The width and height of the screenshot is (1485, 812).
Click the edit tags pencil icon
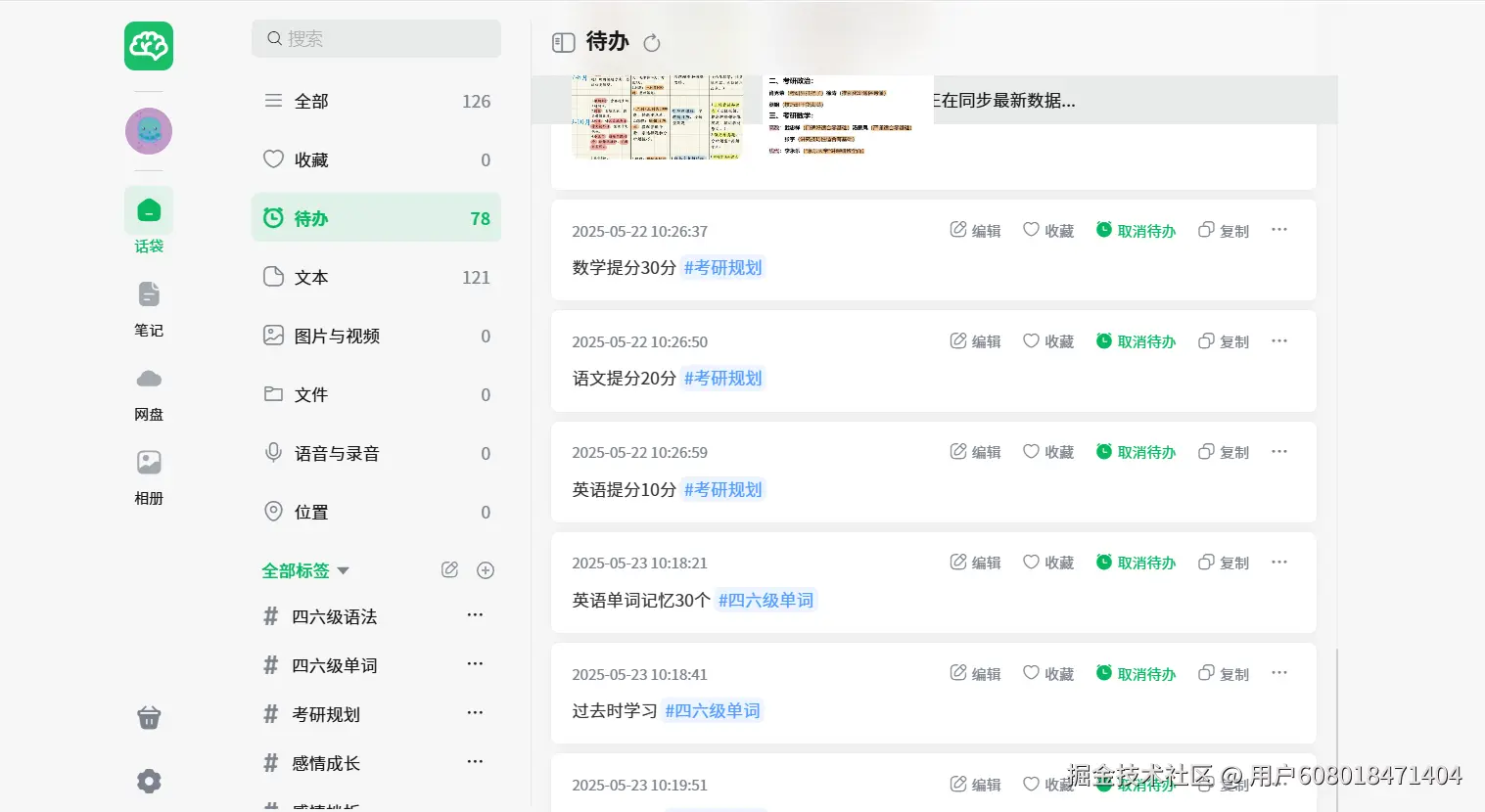450,570
